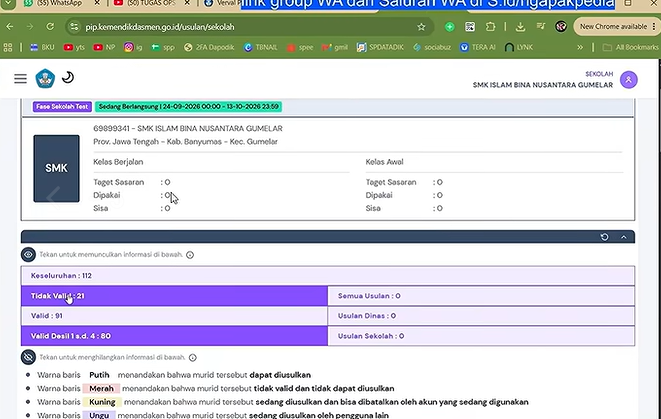Click the SMK school thumbnail
This screenshot has width=661, height=419.
56,169
